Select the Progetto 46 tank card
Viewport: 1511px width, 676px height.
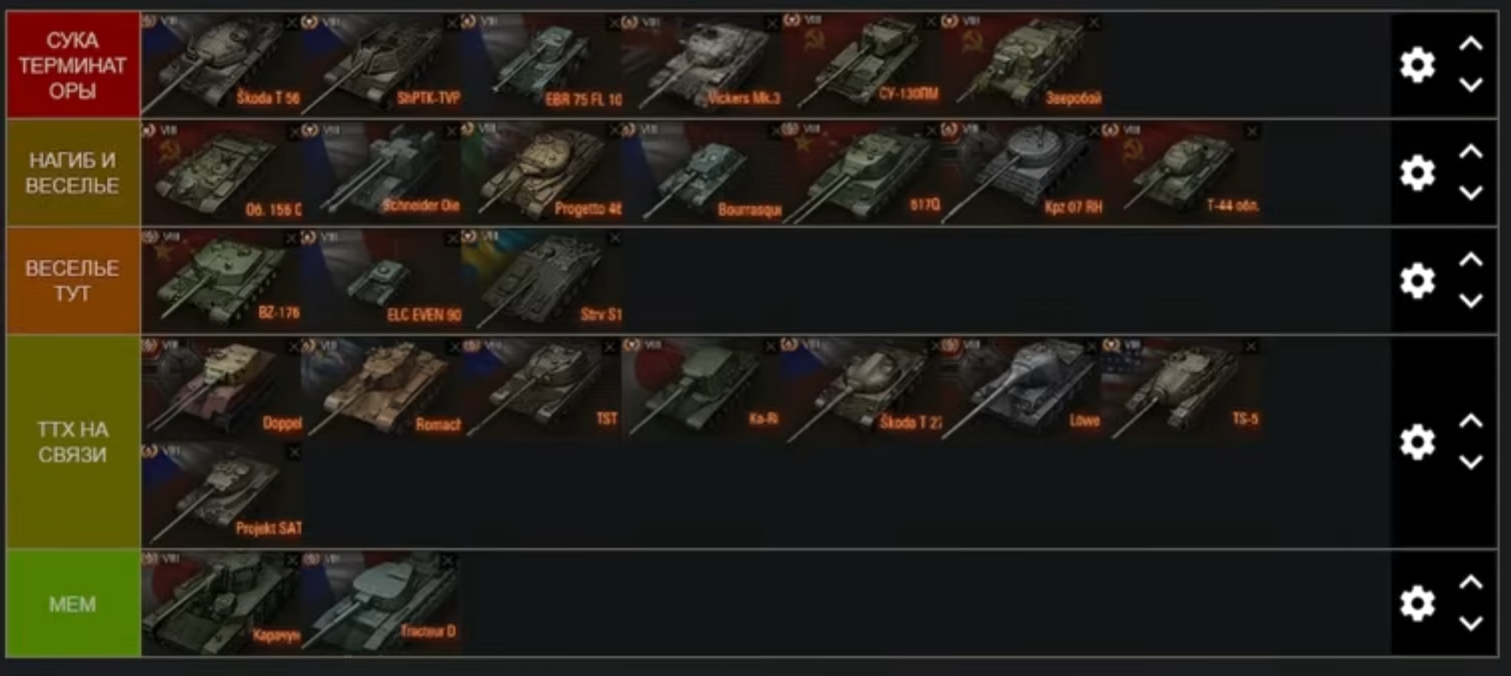pyautogui.click(x=541, y=172)
